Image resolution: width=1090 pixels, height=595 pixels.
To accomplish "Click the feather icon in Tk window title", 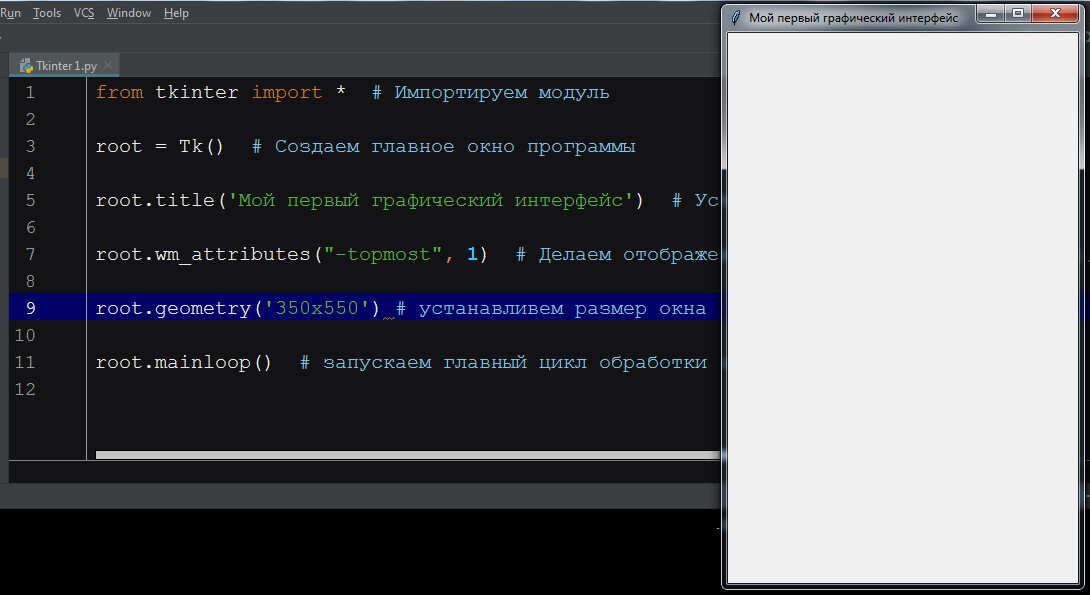I will click(x=735, y=17).
